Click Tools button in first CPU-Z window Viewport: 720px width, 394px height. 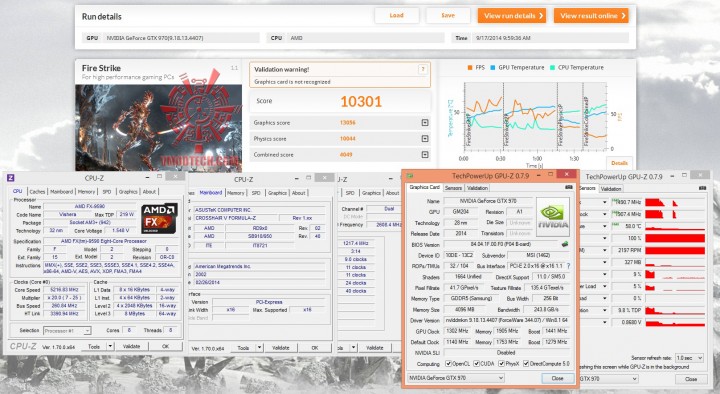(94, 347)
